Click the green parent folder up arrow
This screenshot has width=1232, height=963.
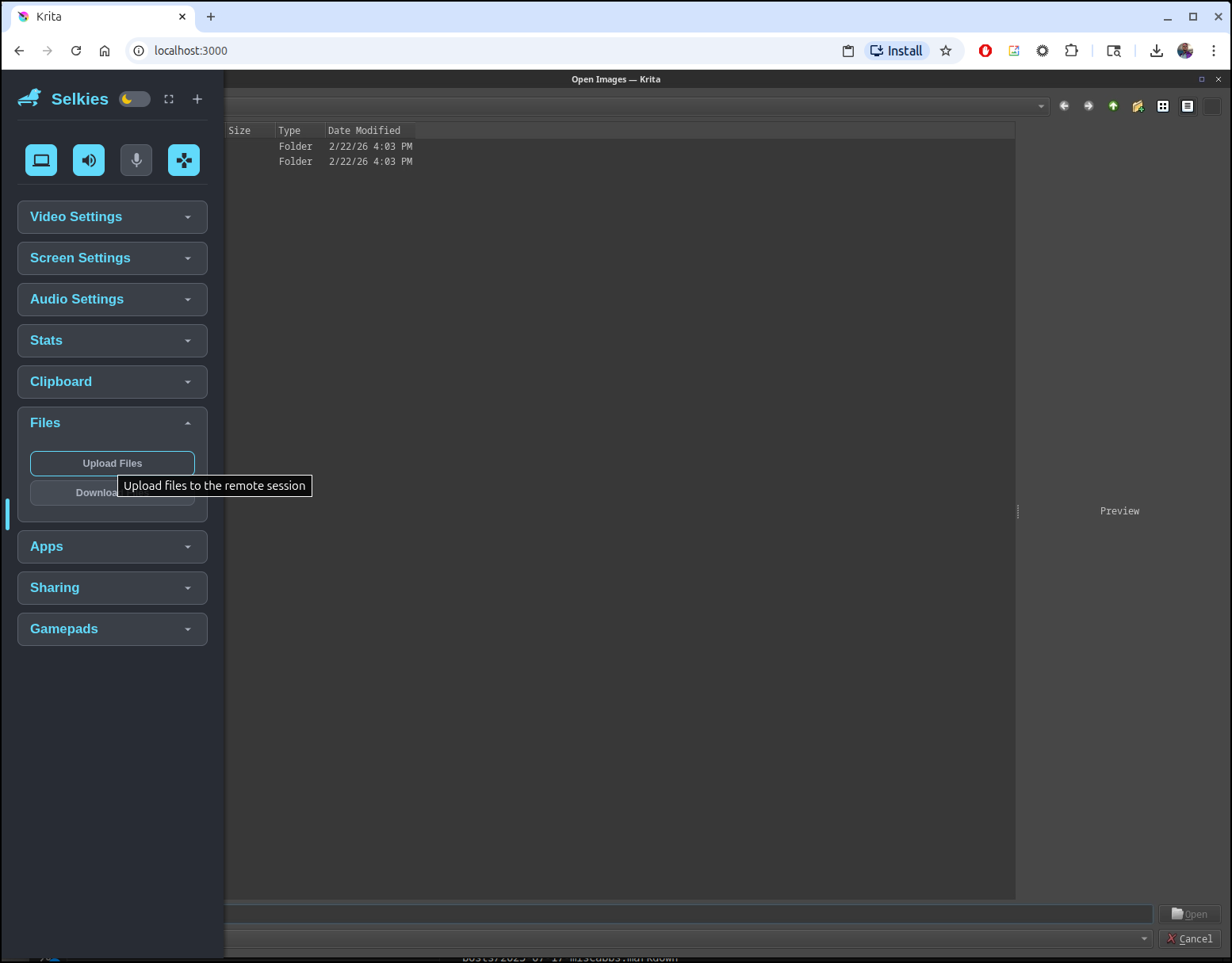[1113, 106]
